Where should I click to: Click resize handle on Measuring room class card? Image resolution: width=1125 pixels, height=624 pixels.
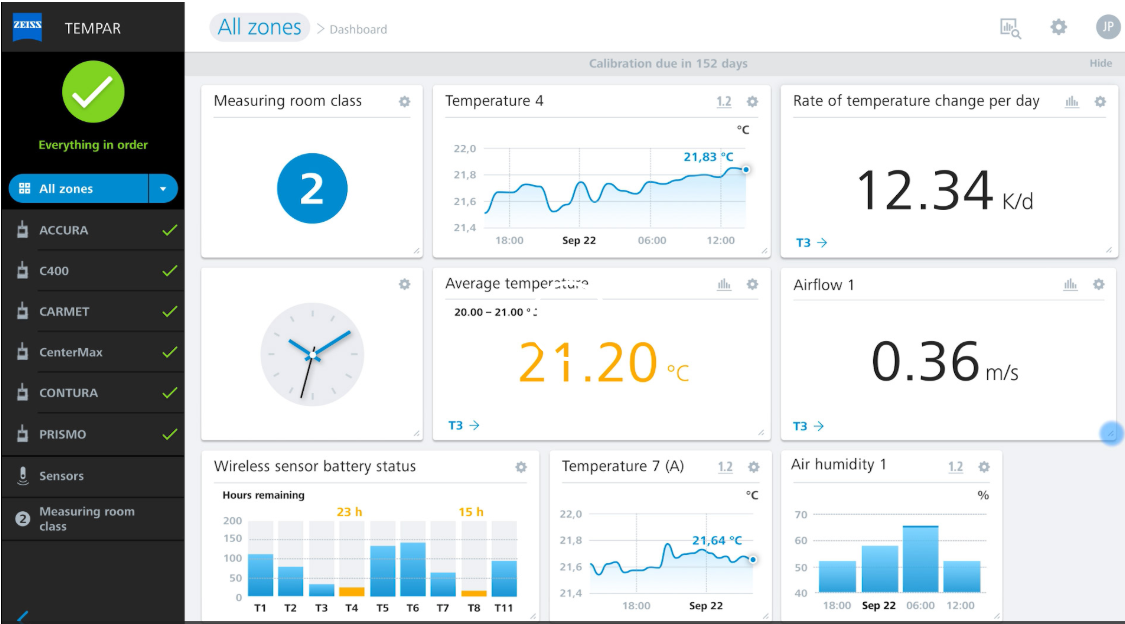tap(416, 250)
